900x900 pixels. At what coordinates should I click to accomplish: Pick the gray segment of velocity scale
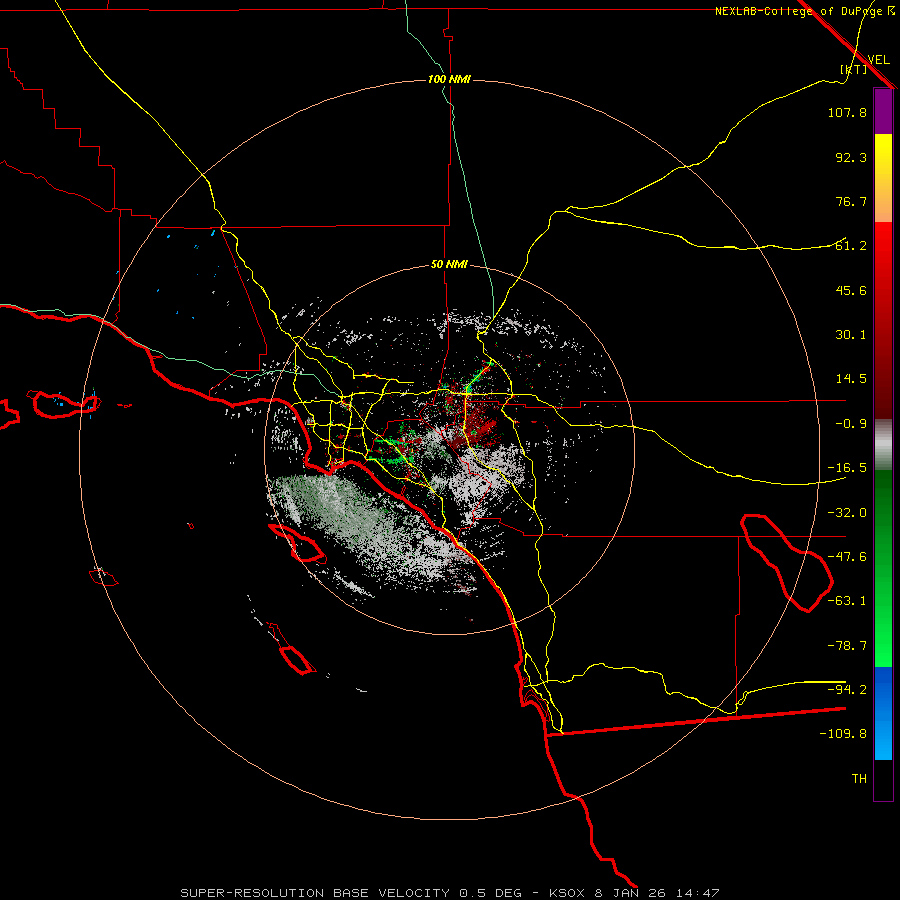[x=883, y=445]
